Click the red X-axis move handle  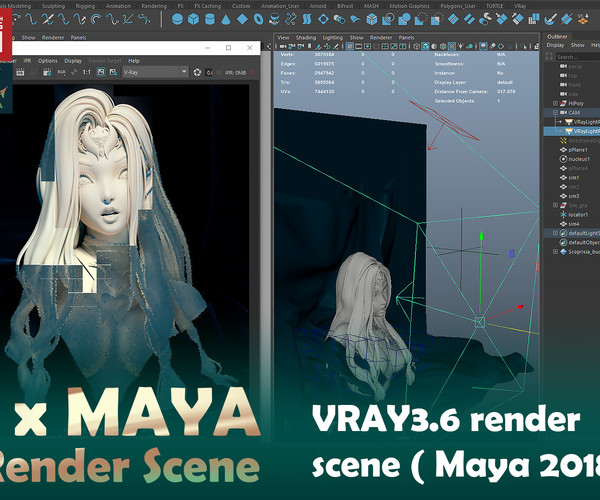coord(520,307)
